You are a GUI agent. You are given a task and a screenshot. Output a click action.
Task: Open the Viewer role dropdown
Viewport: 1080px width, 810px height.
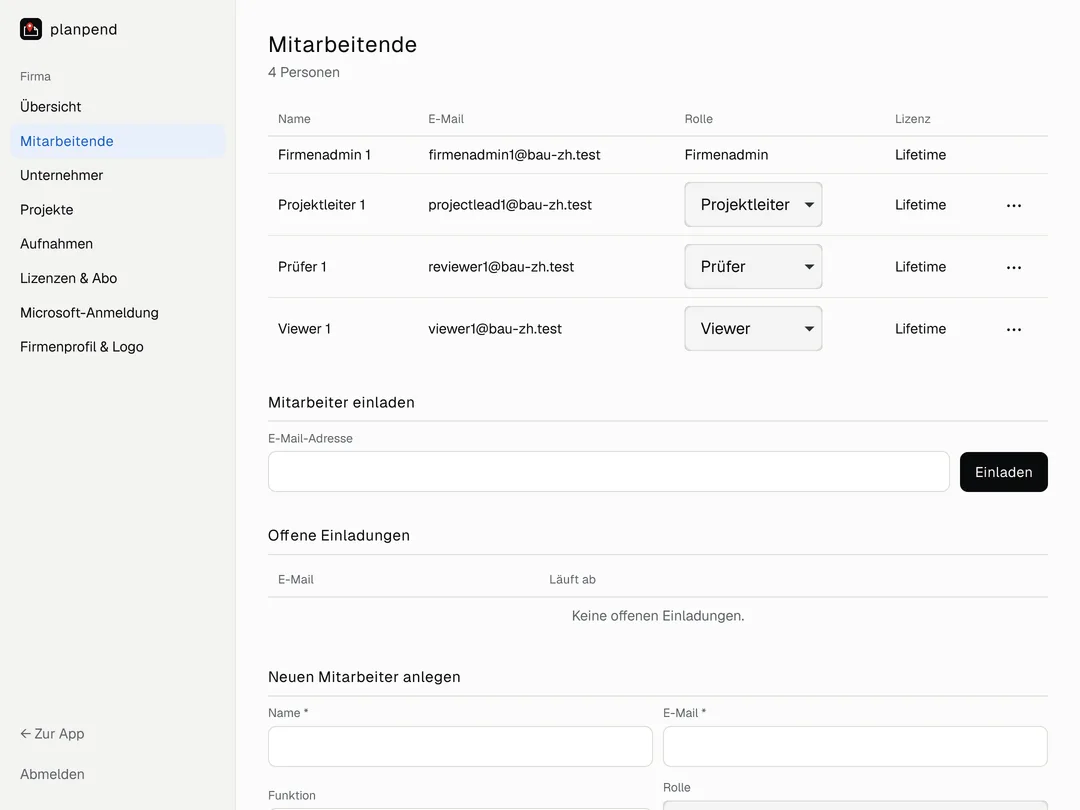753,329
